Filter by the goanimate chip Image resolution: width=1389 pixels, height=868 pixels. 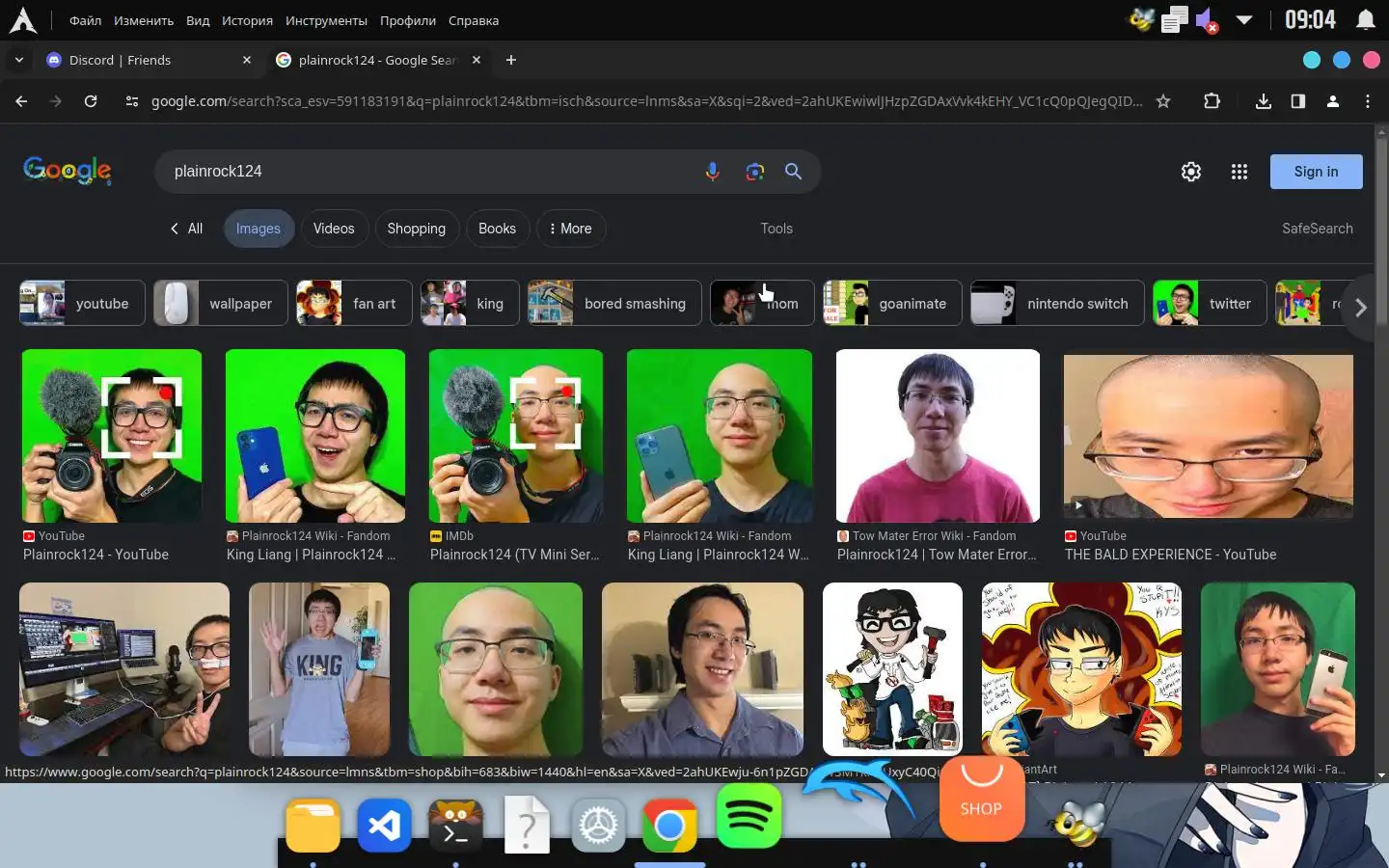click(892, 303)
